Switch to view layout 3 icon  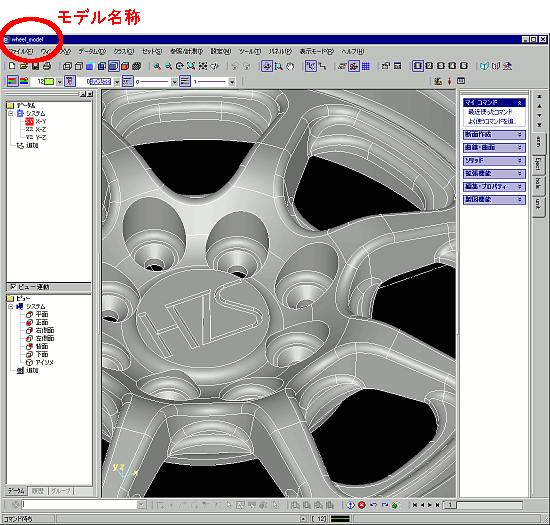point(441,66)
